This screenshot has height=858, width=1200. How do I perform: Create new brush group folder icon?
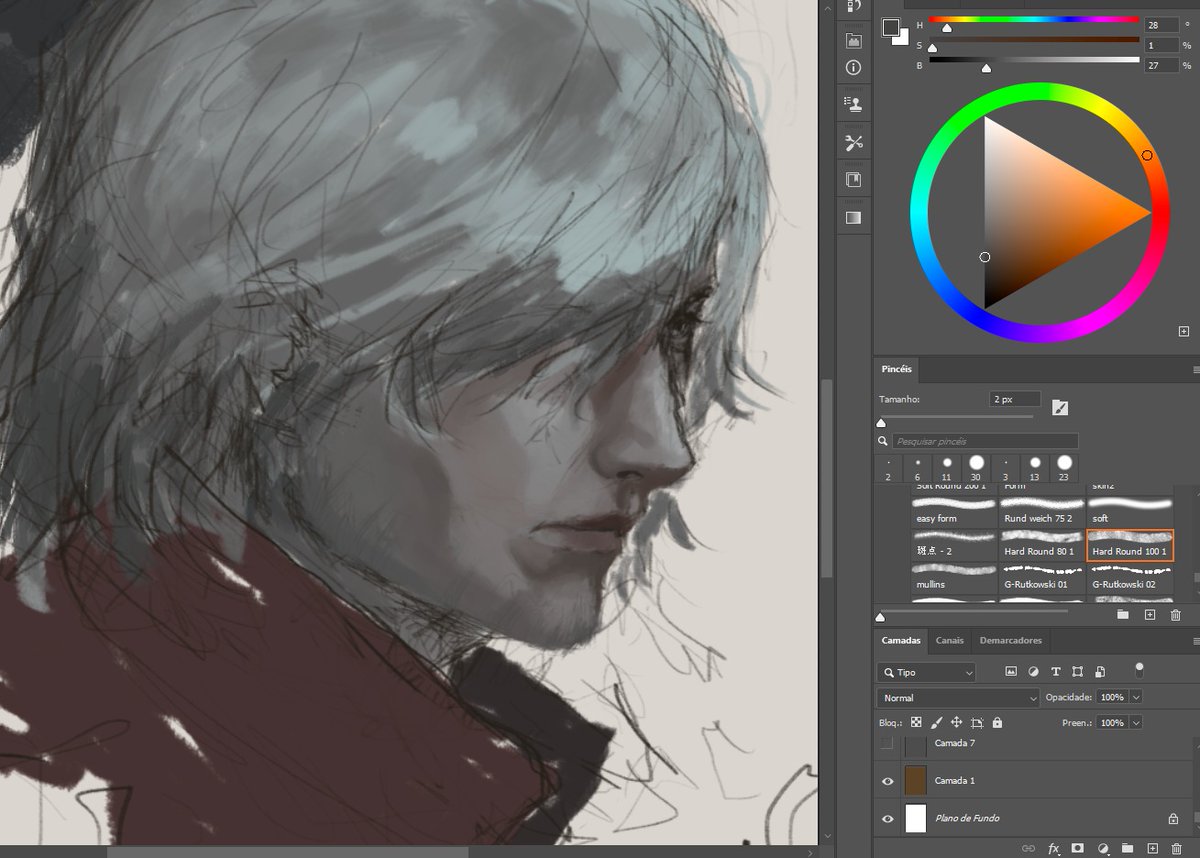pos(1122,614)
